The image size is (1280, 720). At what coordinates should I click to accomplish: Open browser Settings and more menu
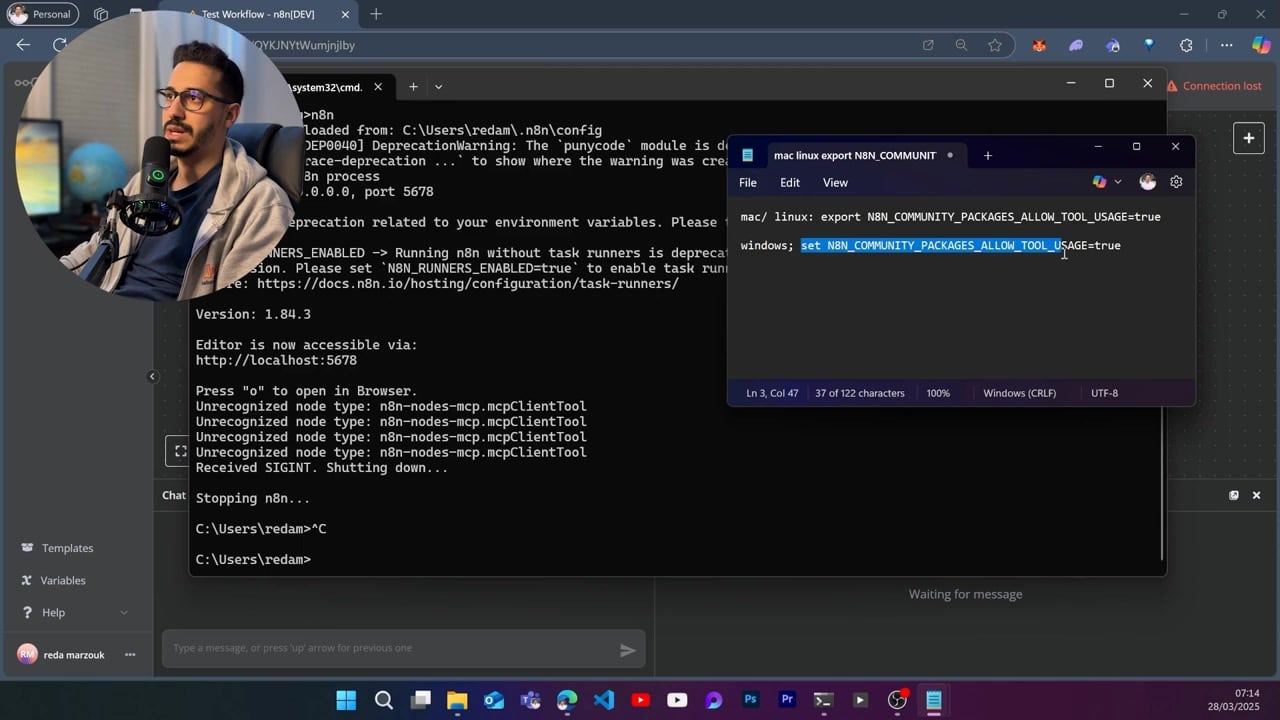pyautogui.click(x=1226, y=45)
